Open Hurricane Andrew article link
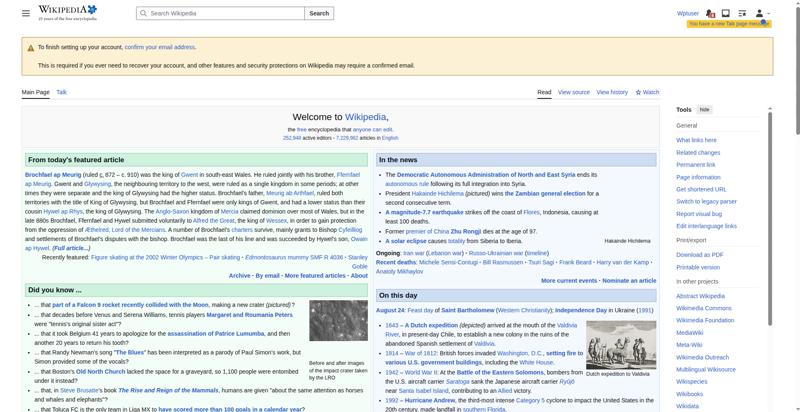This screenshot has height=412, width=800. 429,401
